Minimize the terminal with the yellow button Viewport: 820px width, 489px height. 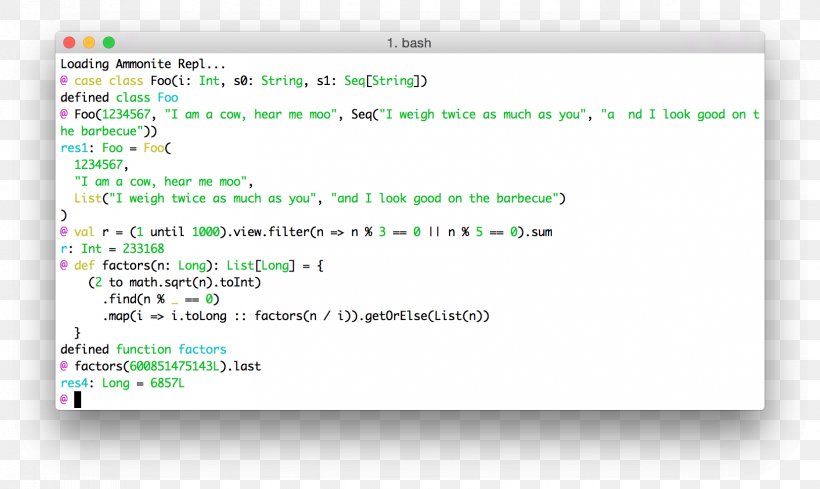click(x=89, y=42)
